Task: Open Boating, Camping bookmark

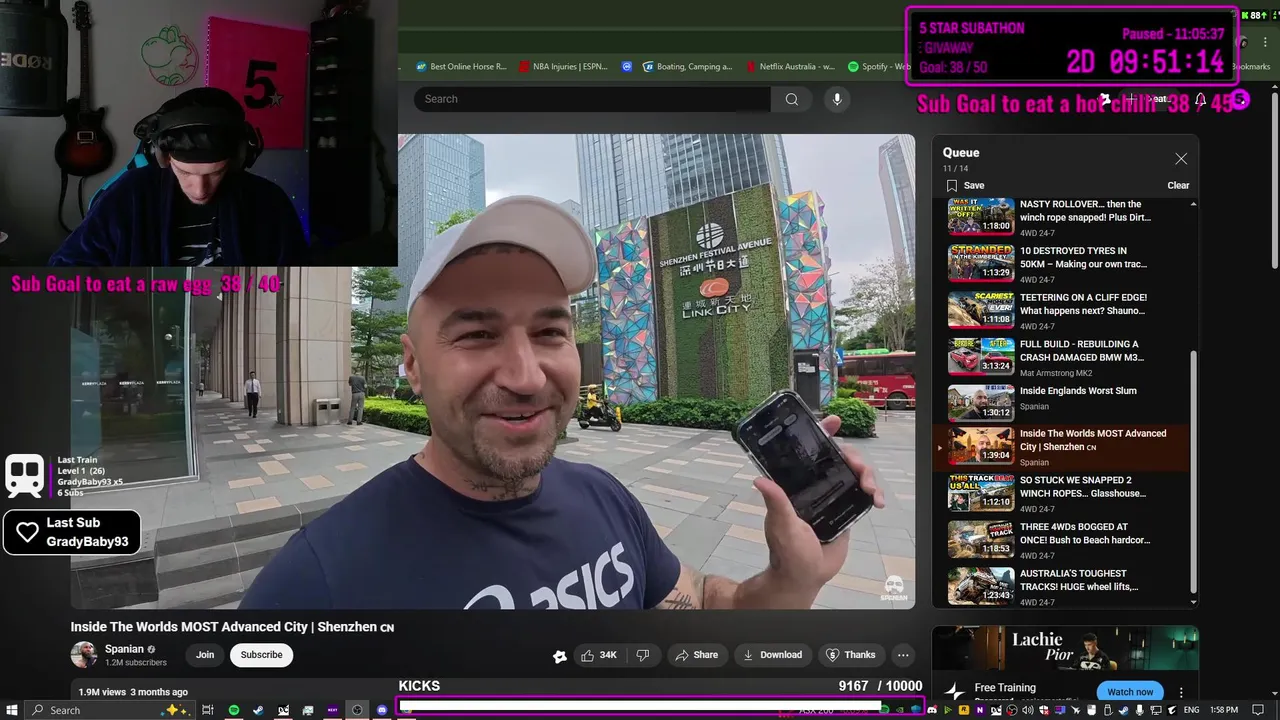Action: click(688, 67)
